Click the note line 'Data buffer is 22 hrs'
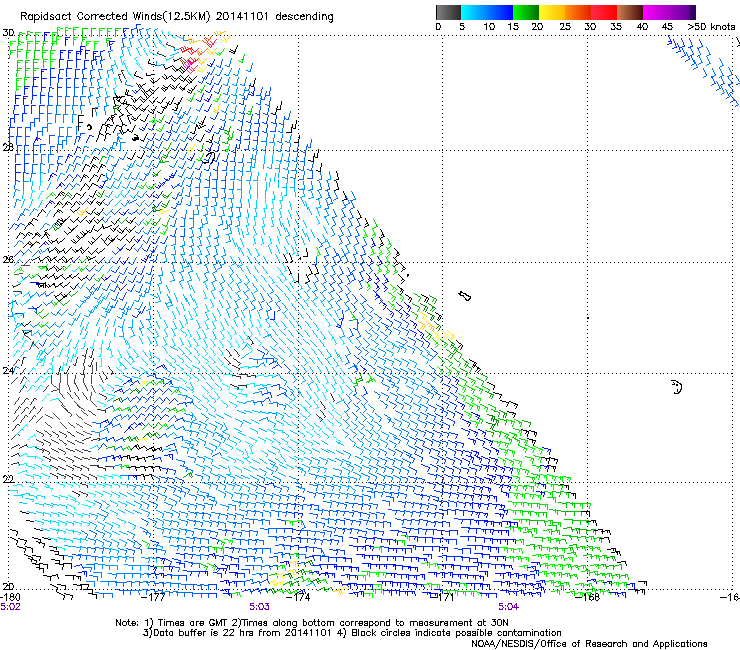This screenshot has width=740, height=650. point(208,633)
